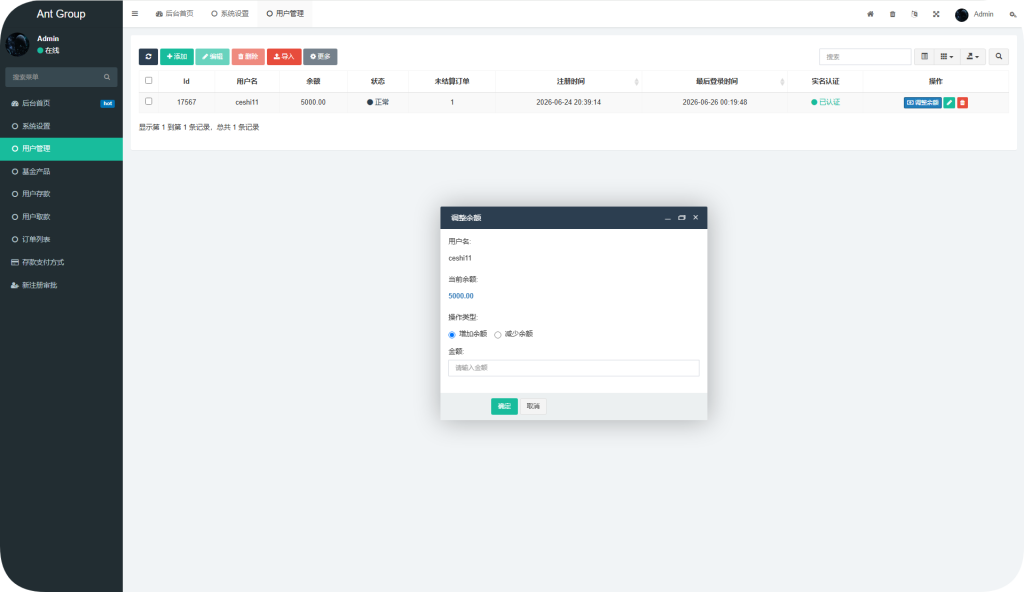Click the 5000.00 current balance value in dialog
Viewport: 1024px width, 592px height.
(460, 296)
